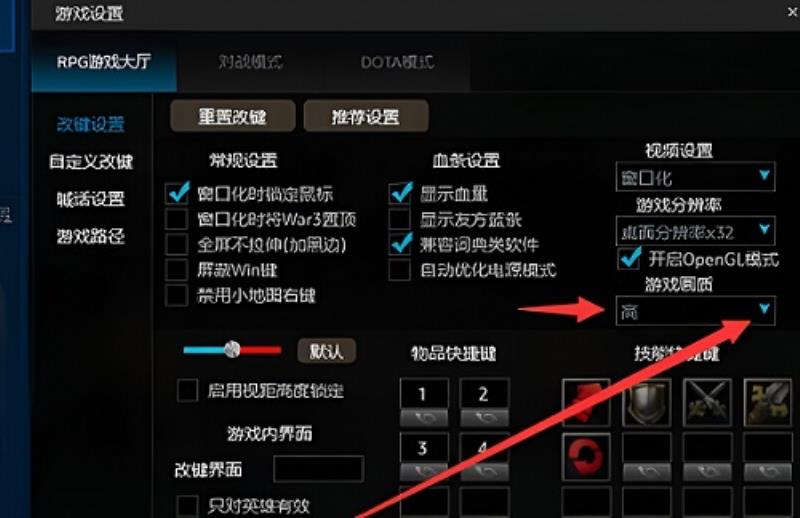Reset item hotkey slot 2 undo icon
800x518 pixels.
tap(484, 418)
